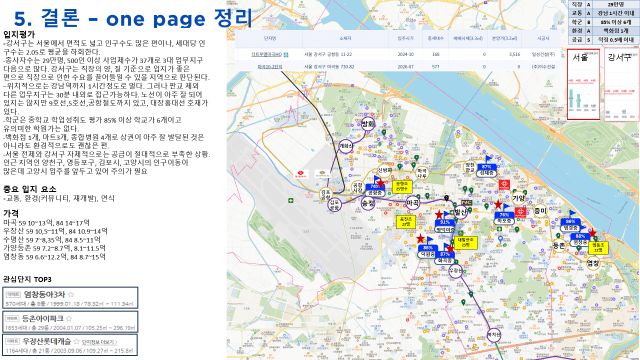Click the 단지명 column header
Screen dimensions: 640x360
[x=270, y=38]
